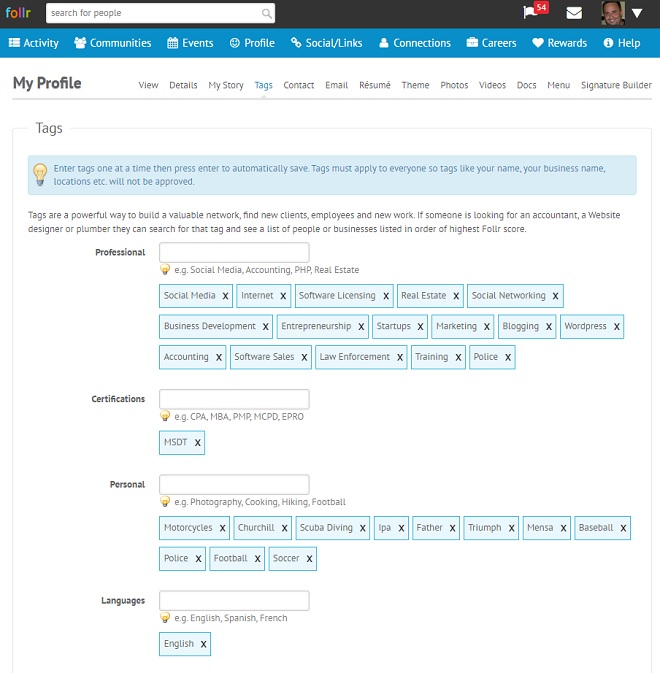Remove the Software Licensing tag
Viewport: 660px width, 673px height.
[386, 296]
